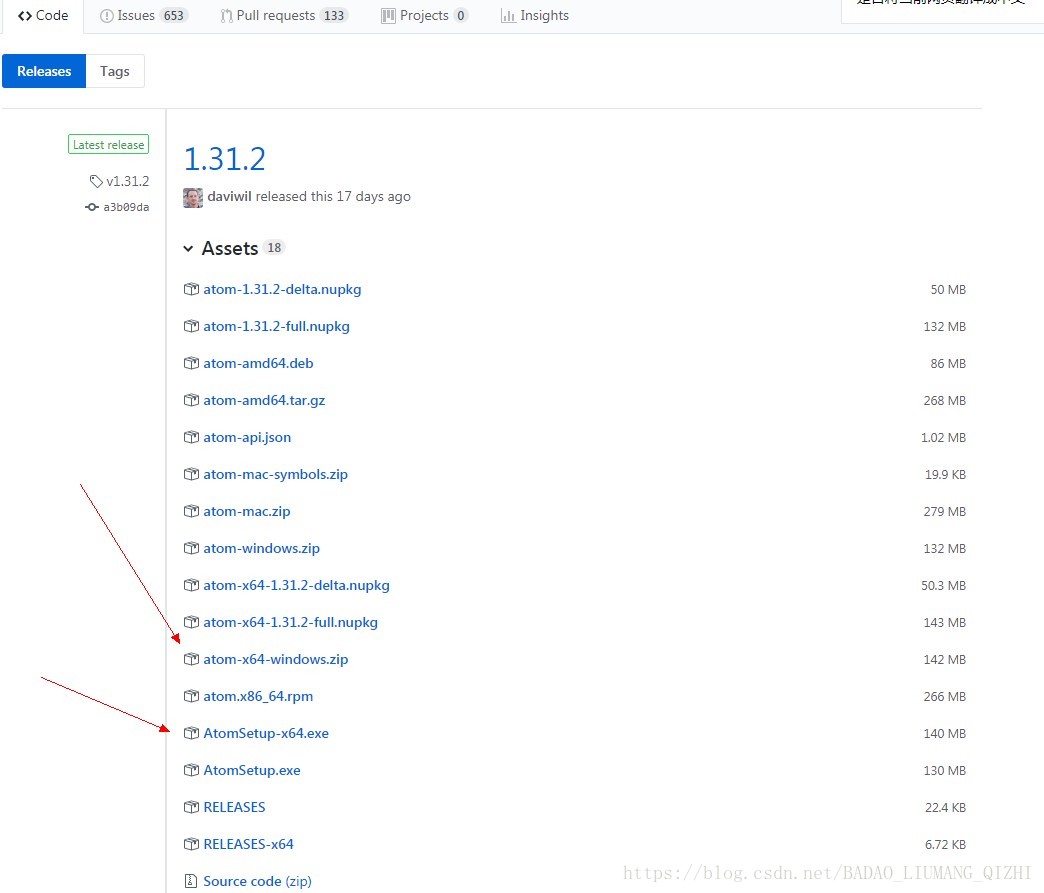
Task: Open the v1.31.2 tag link
Action: (128, 181)
